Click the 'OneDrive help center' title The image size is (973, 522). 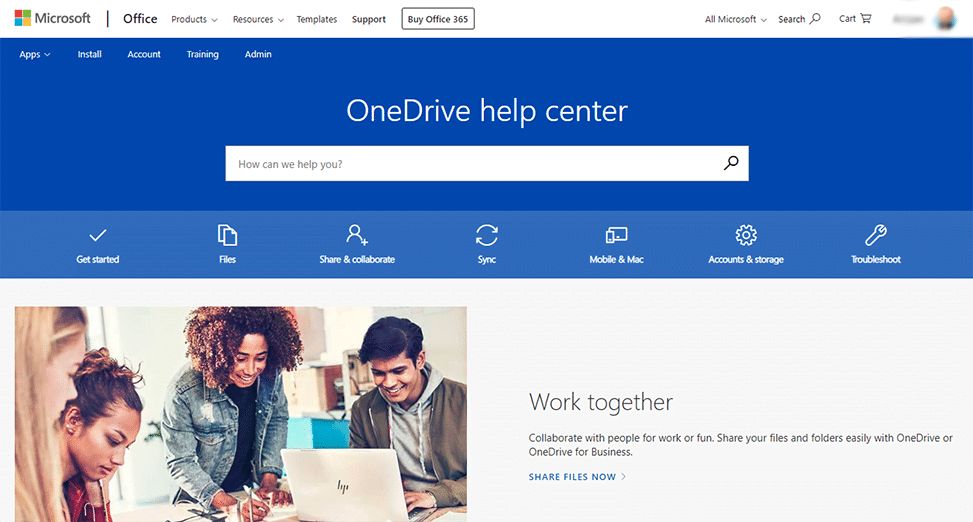(x=487, y=111)
